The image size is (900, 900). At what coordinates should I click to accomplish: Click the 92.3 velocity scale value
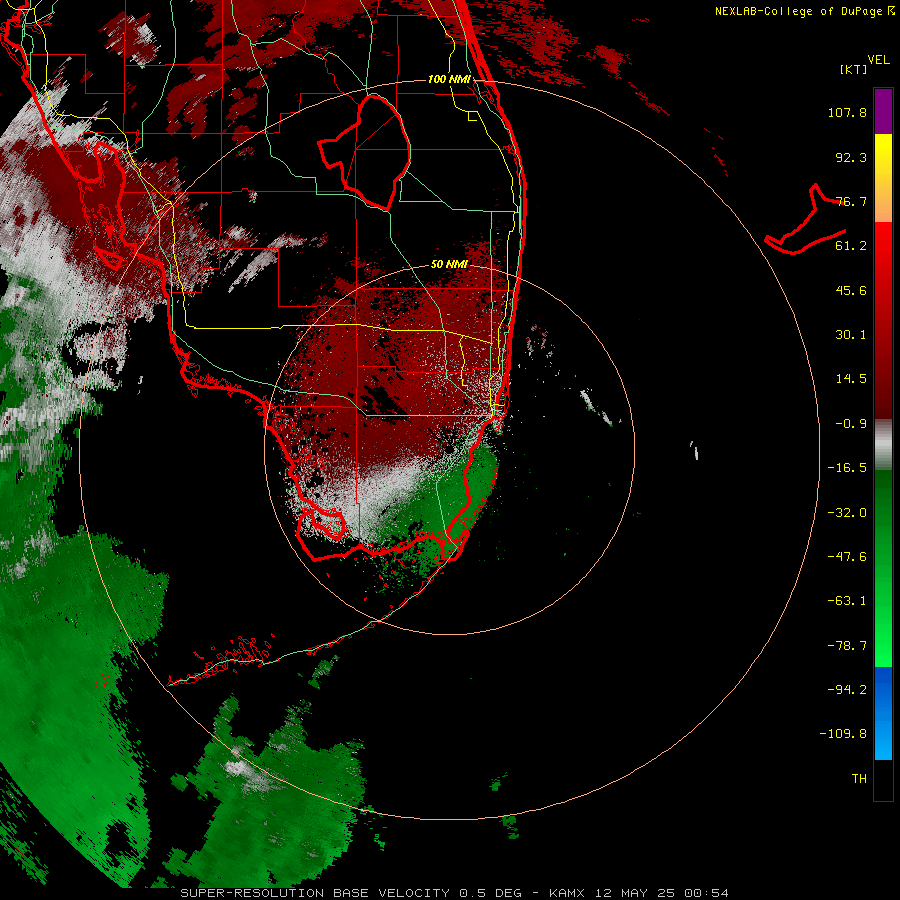point(851,157)
